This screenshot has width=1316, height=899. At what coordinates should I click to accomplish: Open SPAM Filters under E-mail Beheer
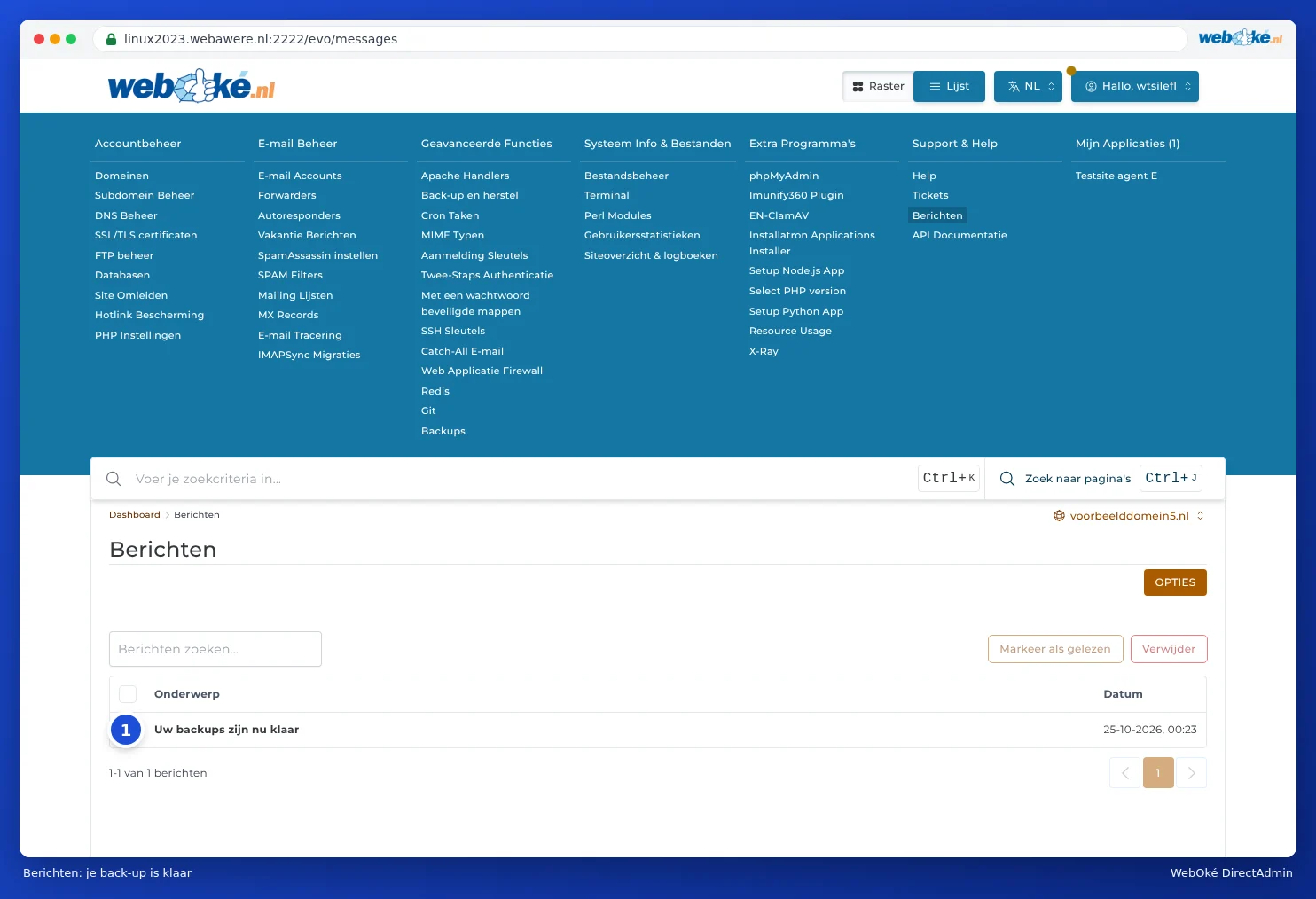pos(290,275)
